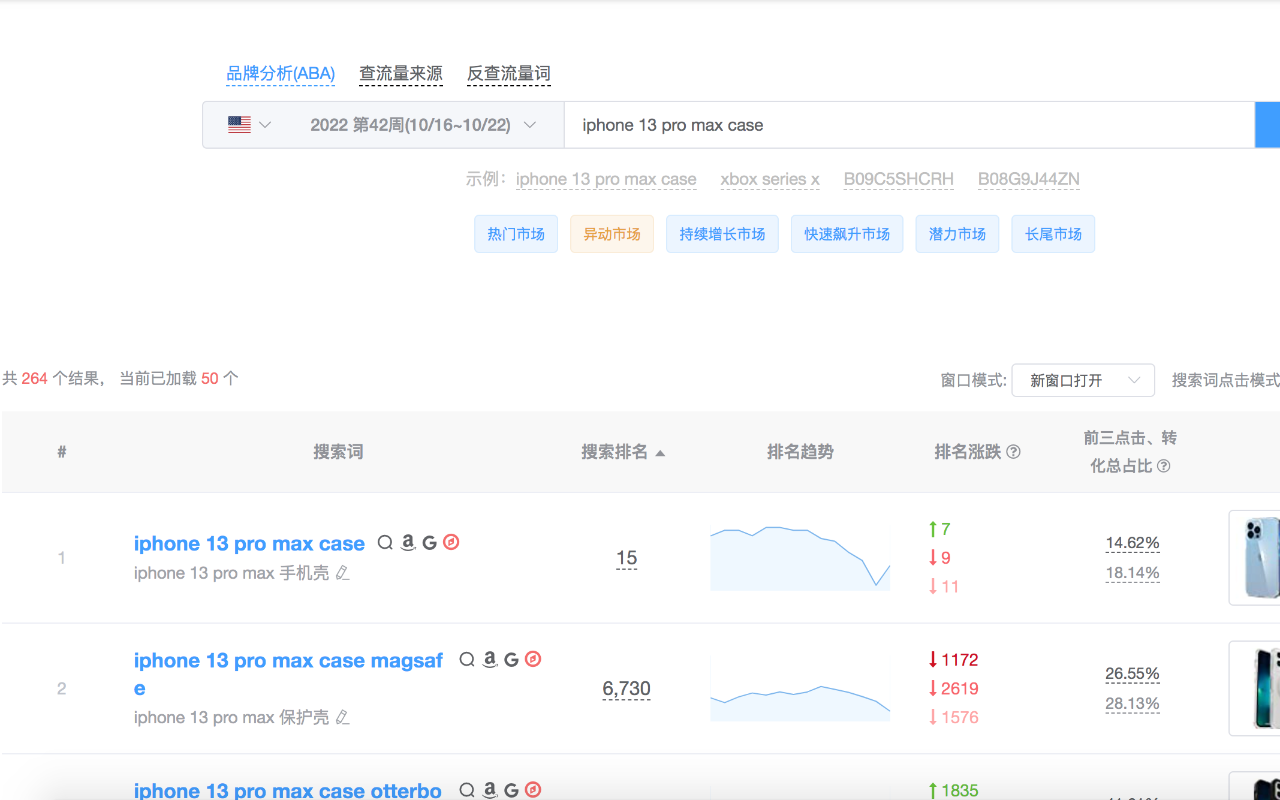Click Amazon icon for magsafe keyword row

coord(489,660)
